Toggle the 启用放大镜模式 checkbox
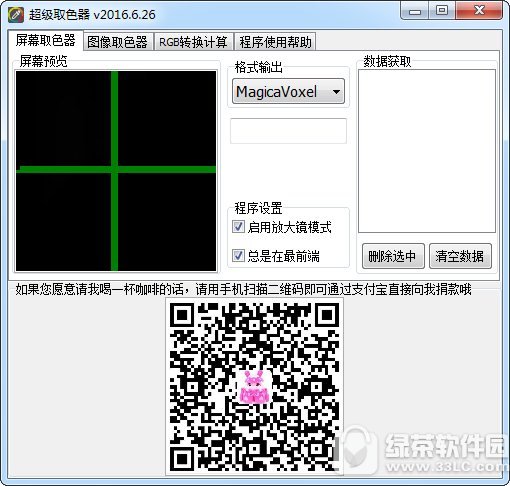510x486 pixels. [x=238, y=227]
